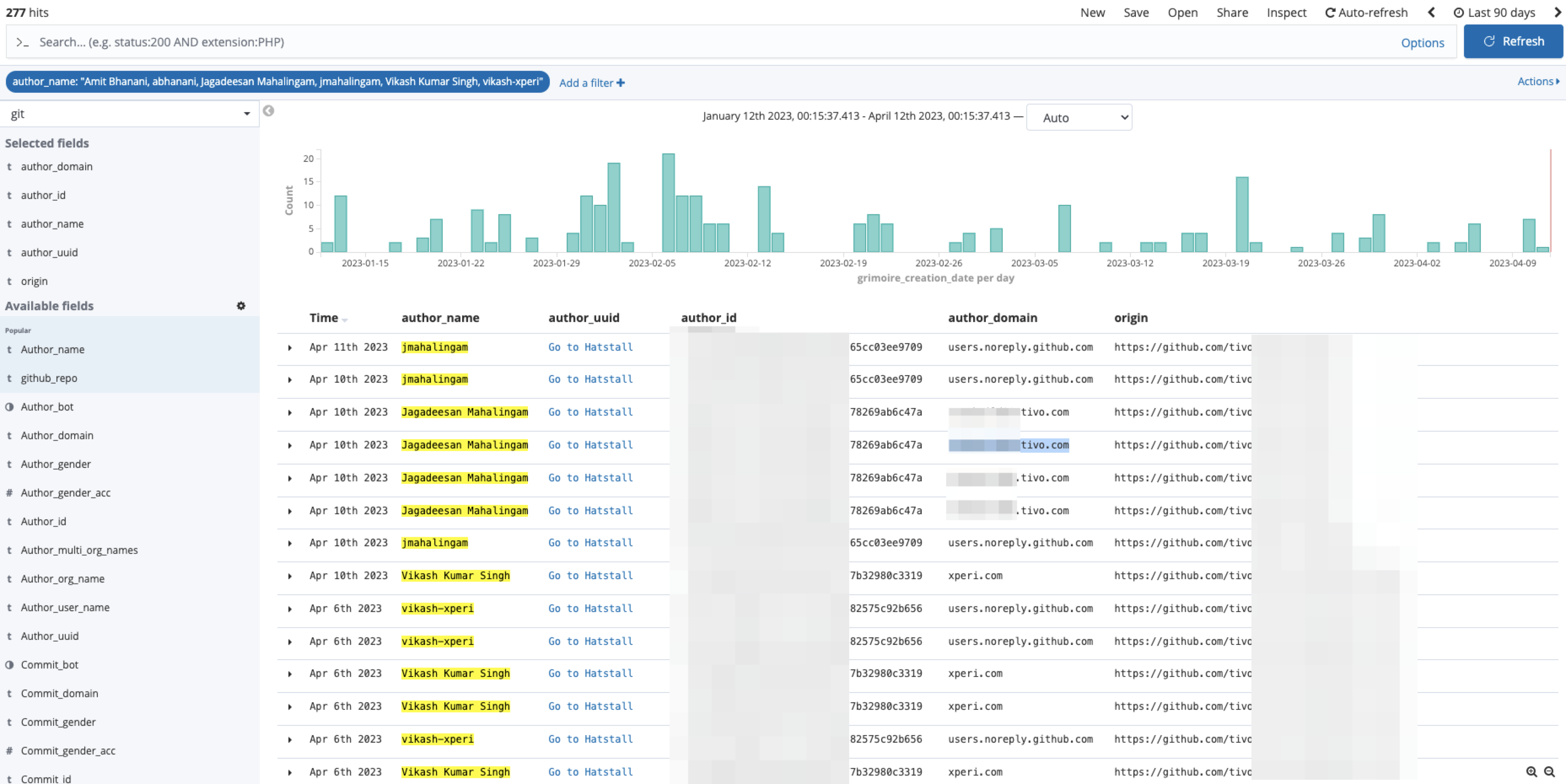Click the author_domain column header
Image resolution: width=1566 pixels, height=784 pixels.
pos(992,317)
